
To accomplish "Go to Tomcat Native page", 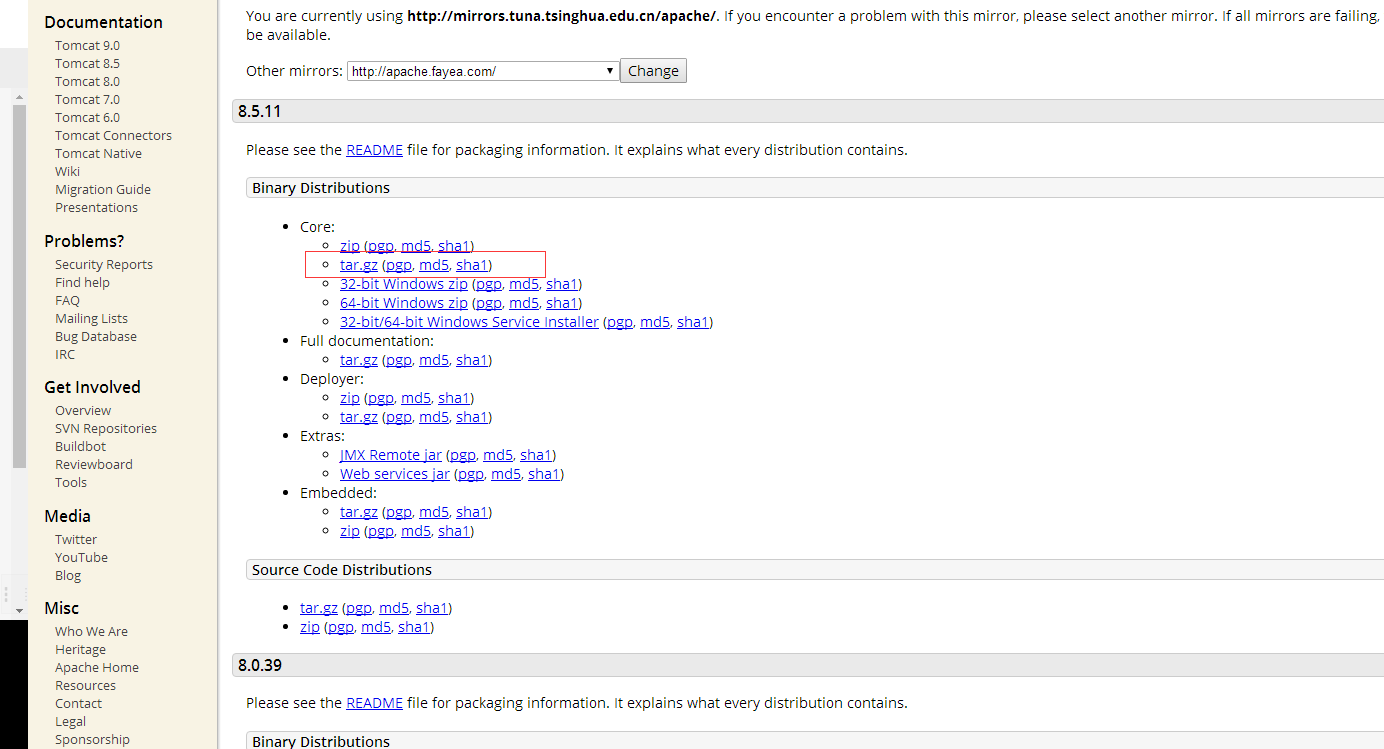I will coord(98,154).
